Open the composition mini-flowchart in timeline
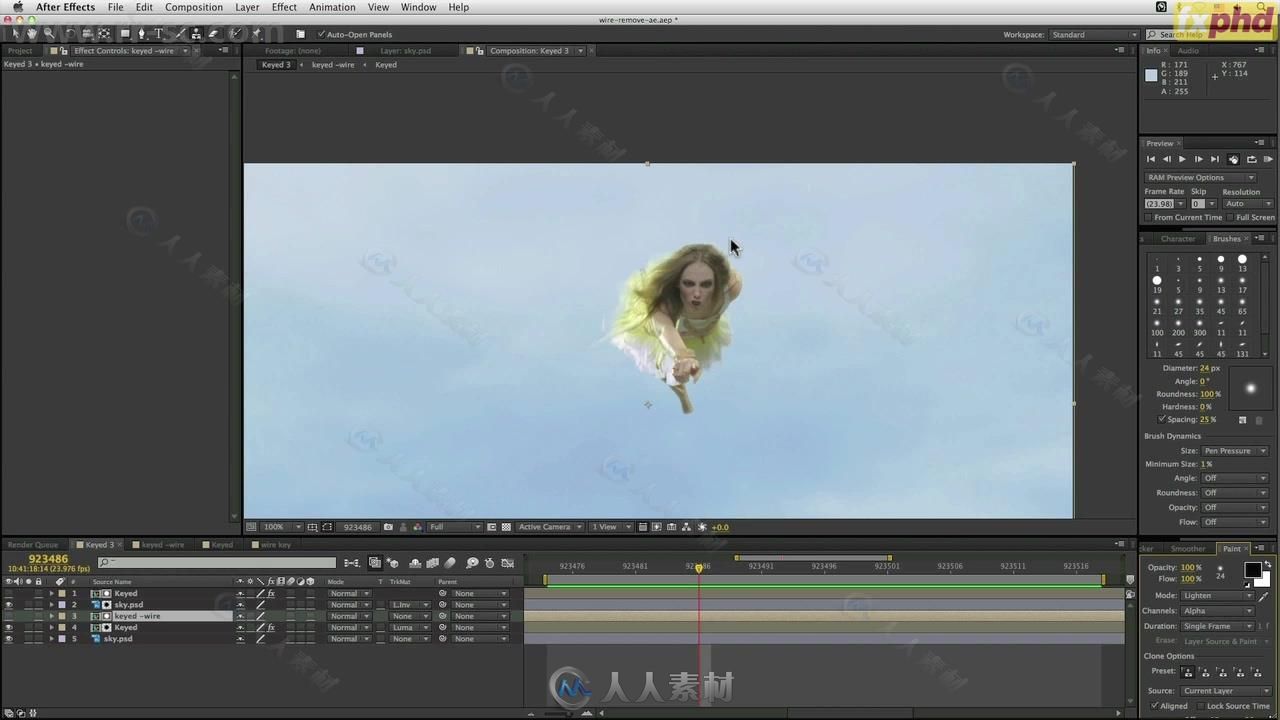The image size is (1280, 720). click(352, 563)
